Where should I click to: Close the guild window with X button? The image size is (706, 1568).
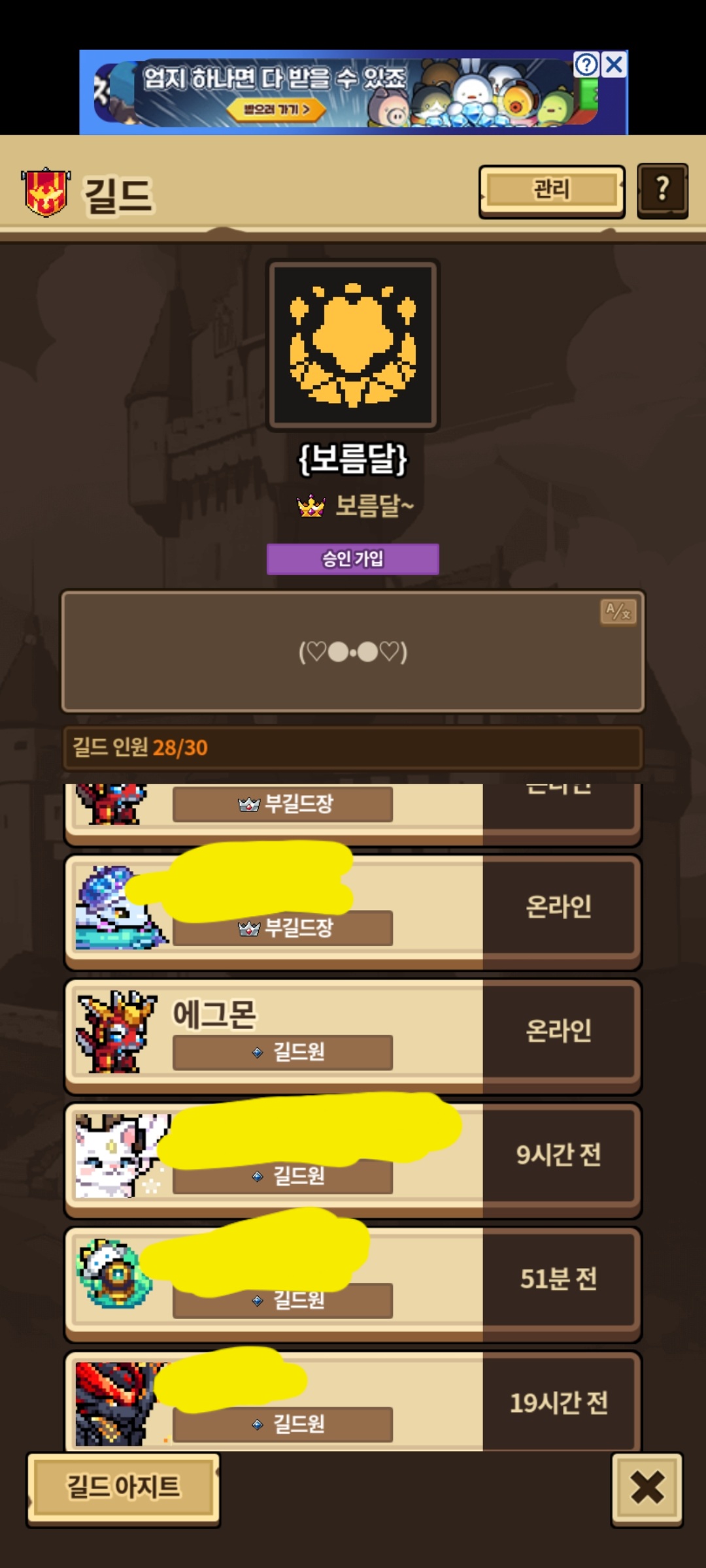[x=647, y=1489]
